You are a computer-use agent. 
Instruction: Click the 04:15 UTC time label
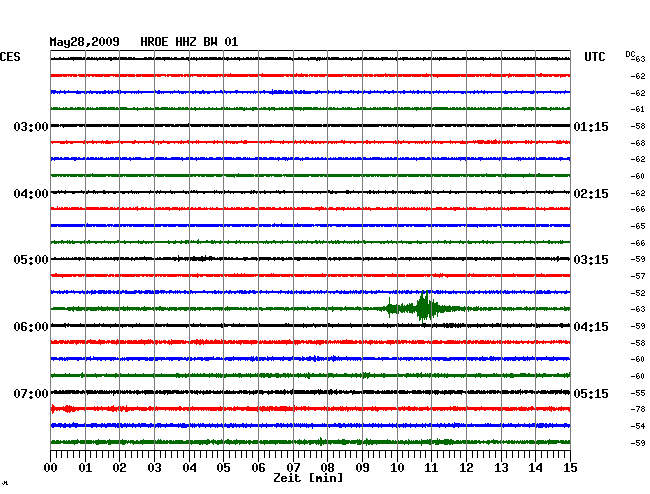[591, 327]
